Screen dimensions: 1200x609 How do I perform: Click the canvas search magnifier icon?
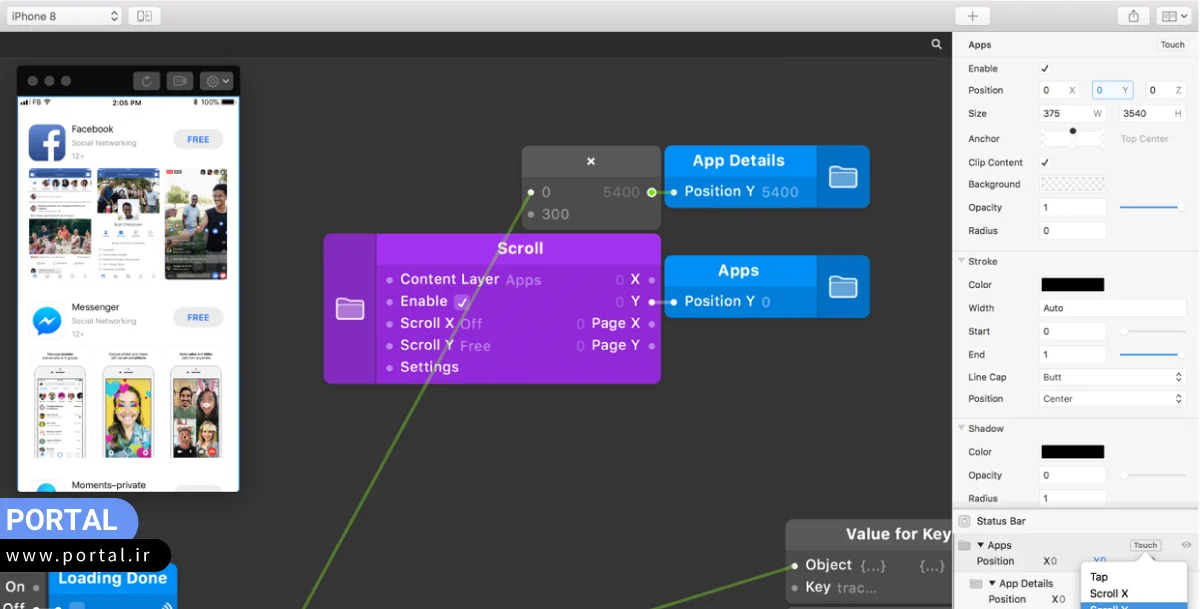coord(936,44)
